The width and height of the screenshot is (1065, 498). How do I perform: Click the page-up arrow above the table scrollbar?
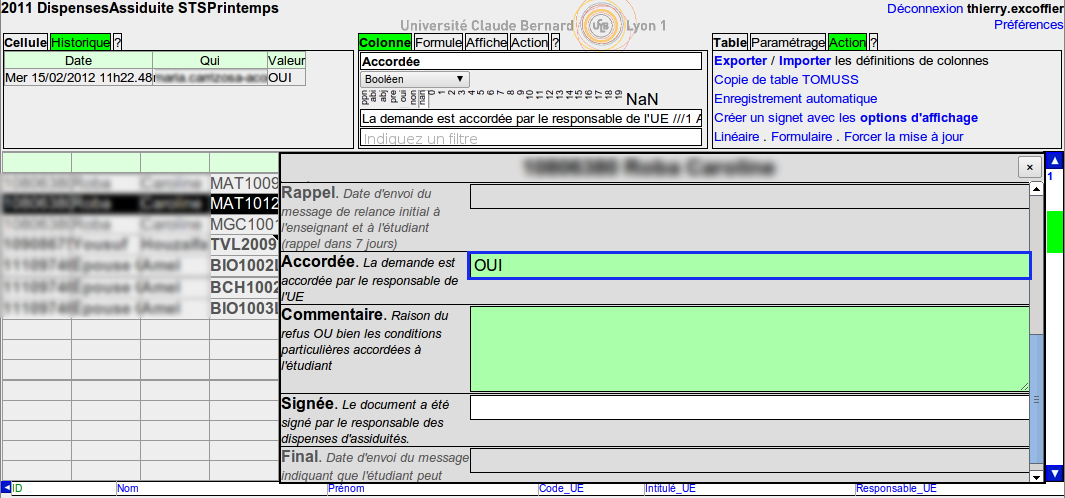tap(1054, 160)
